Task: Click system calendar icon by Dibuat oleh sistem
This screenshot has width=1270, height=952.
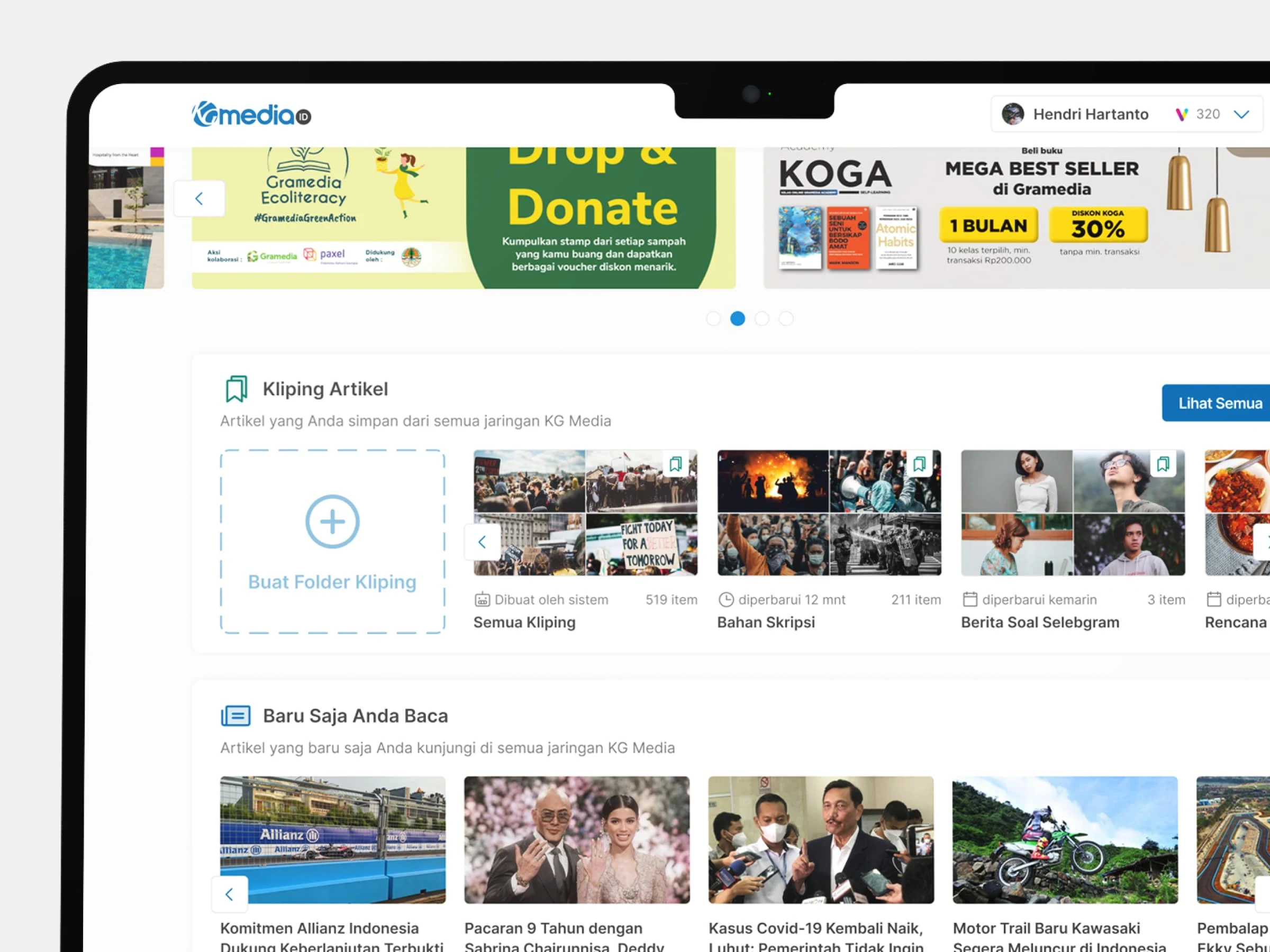Action: pos(482,600)
